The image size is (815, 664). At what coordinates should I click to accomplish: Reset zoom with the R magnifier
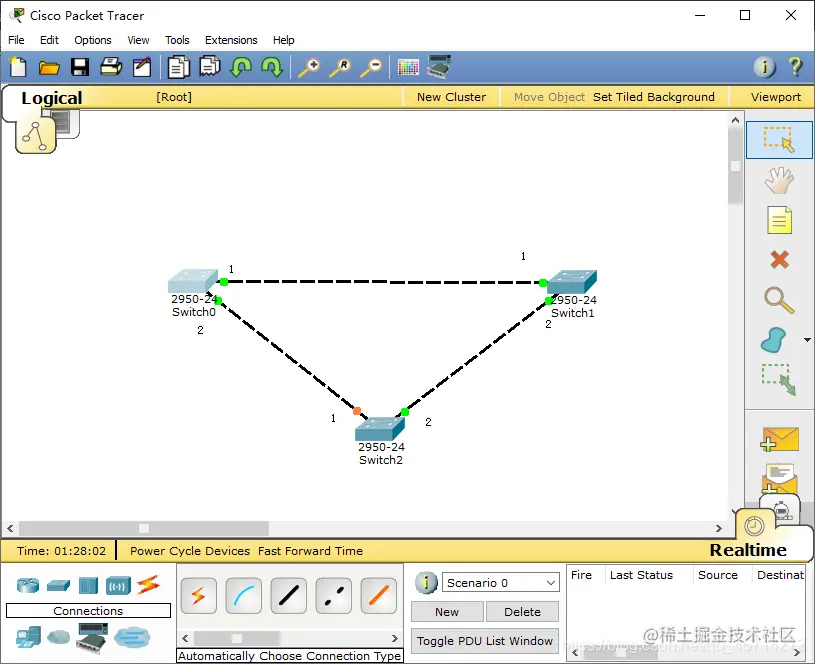click(340, 68)
